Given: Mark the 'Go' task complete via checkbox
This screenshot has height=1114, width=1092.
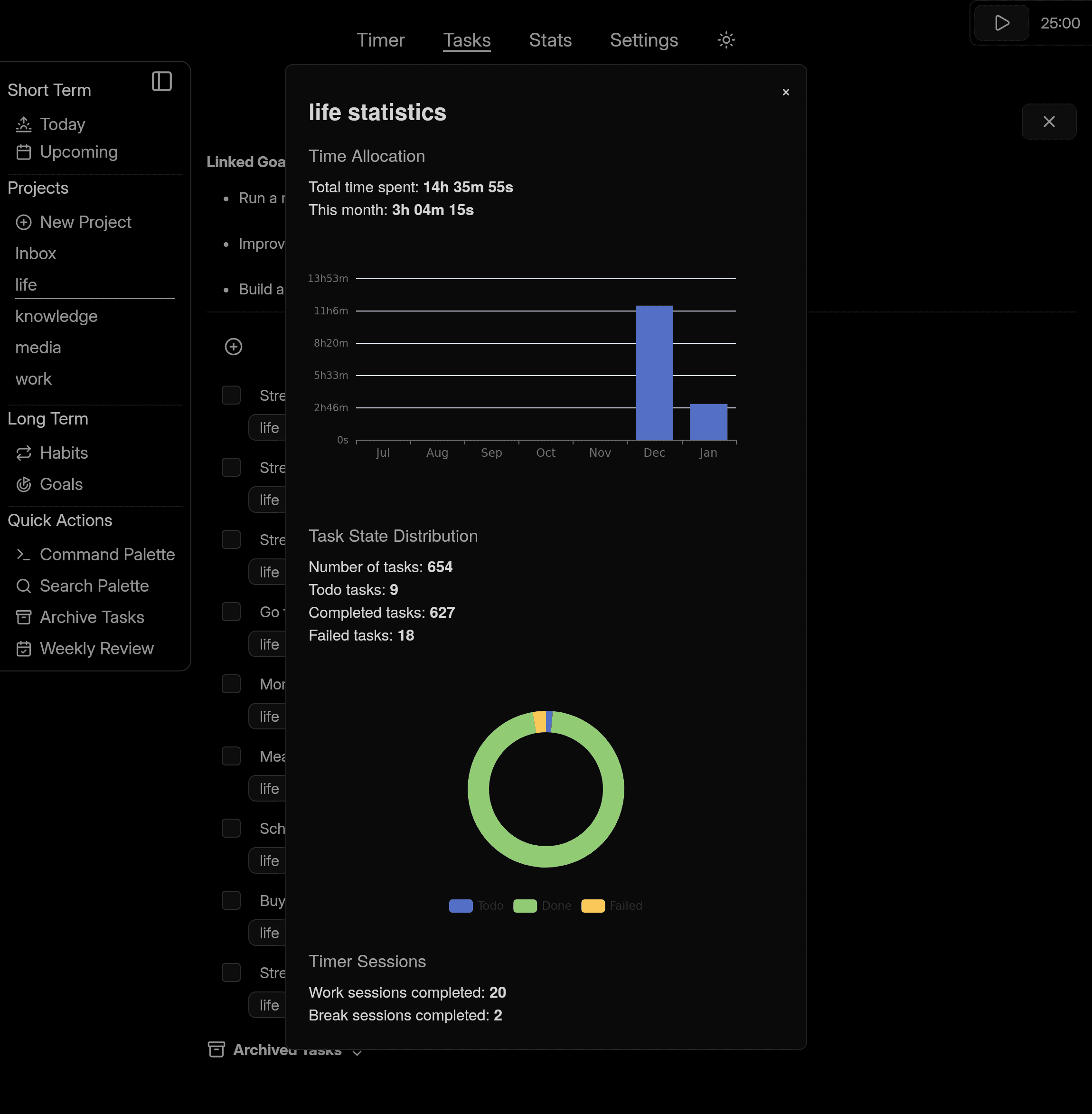Looking at the screenshot, I should (x=231, y=612).
